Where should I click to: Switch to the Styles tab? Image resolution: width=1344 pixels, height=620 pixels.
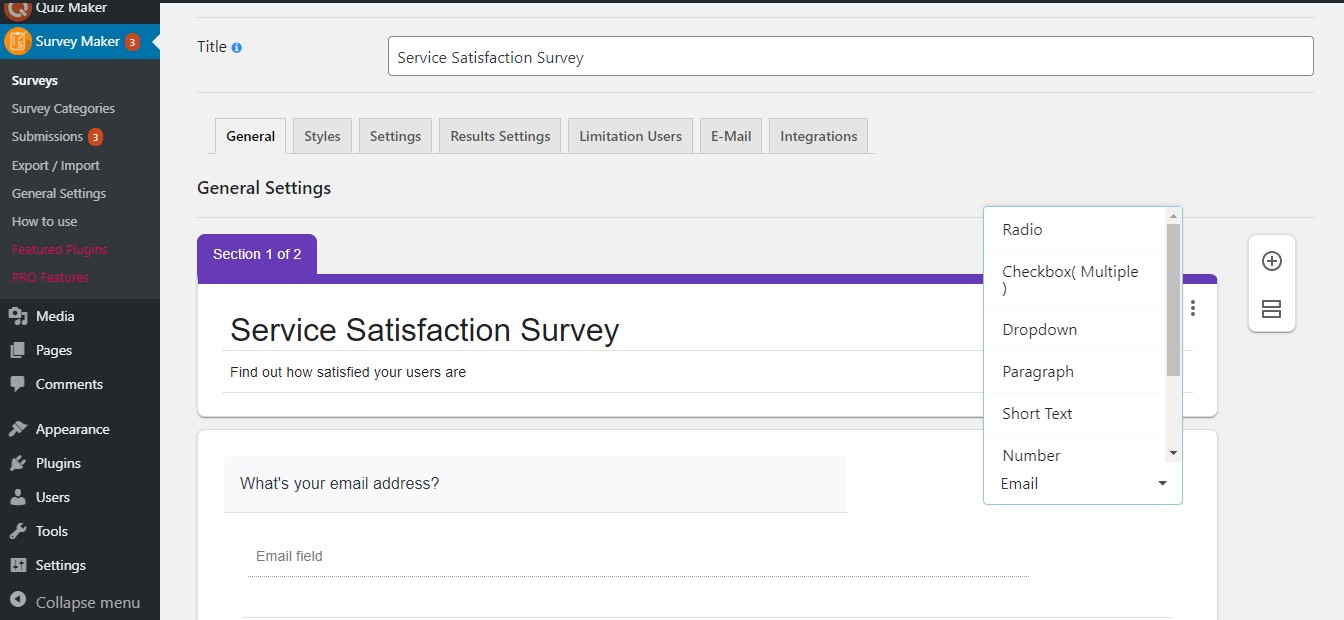(x=322, y=136)
